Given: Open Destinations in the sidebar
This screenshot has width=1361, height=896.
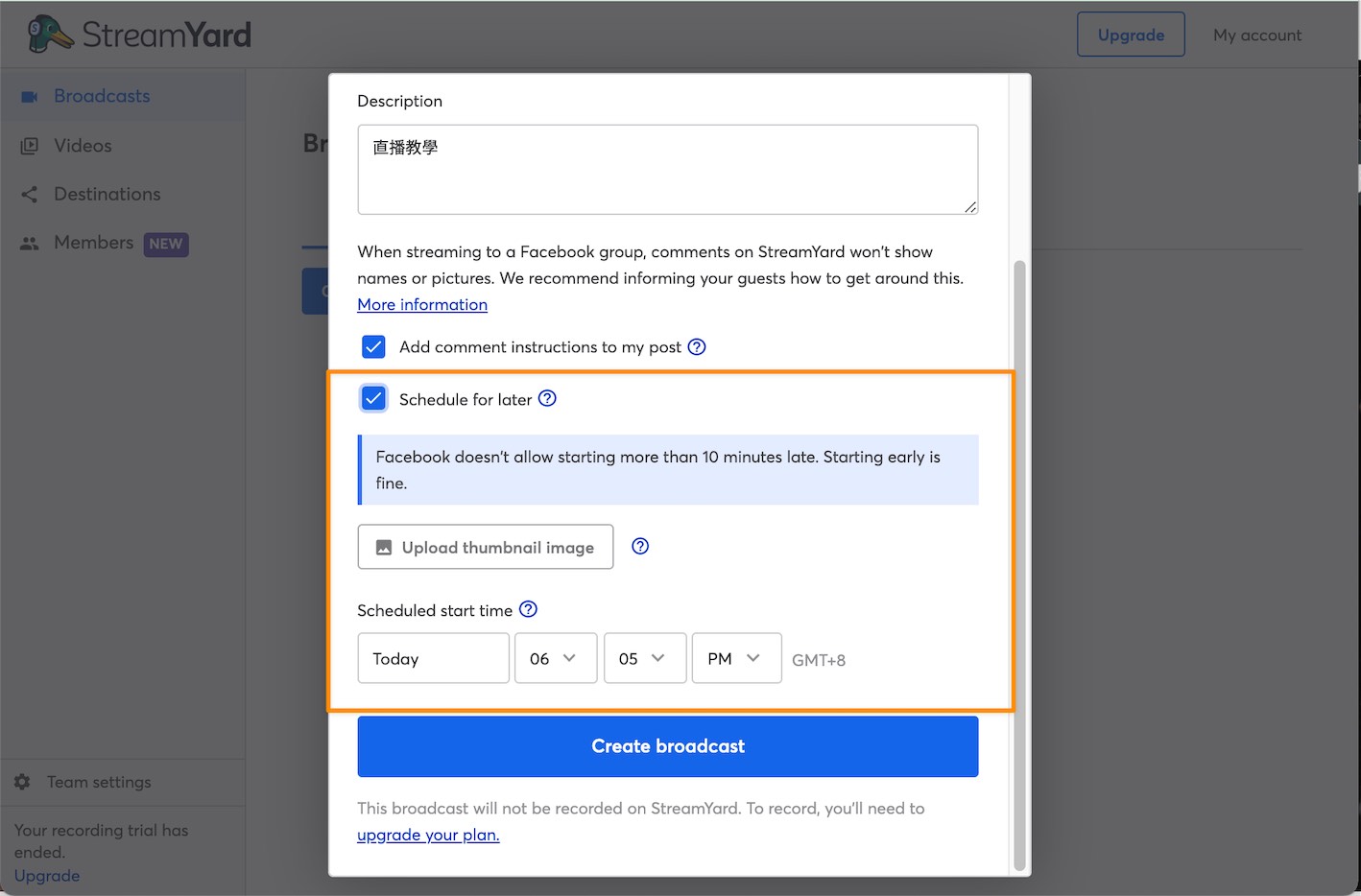Looking at the screenshot, I should click(107, 195).
